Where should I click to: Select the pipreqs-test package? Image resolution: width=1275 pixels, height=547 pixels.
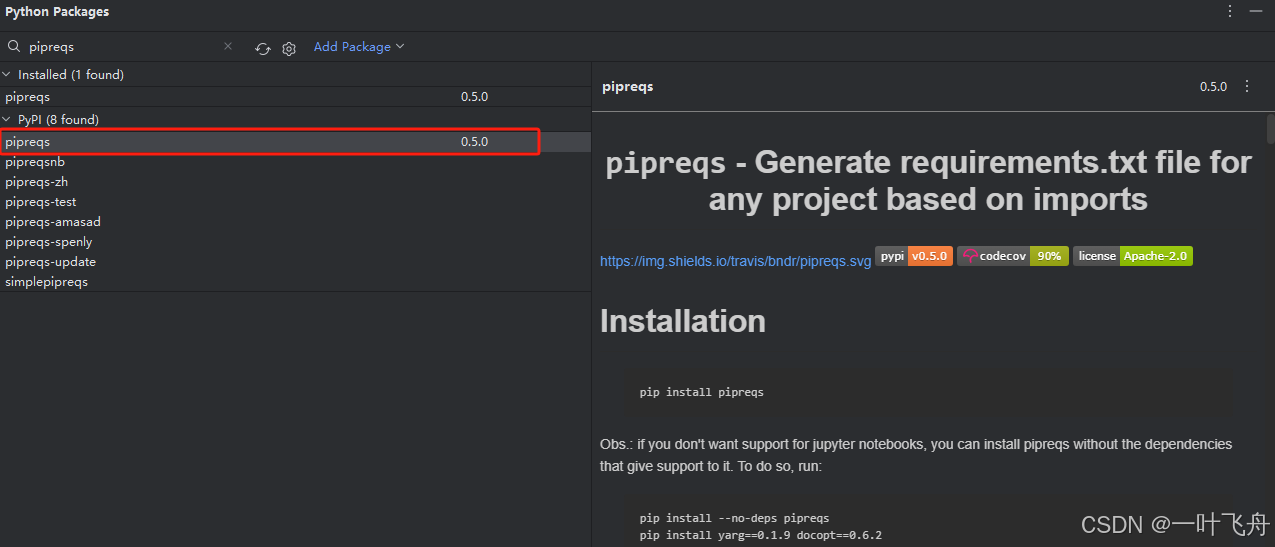(295, 202)
